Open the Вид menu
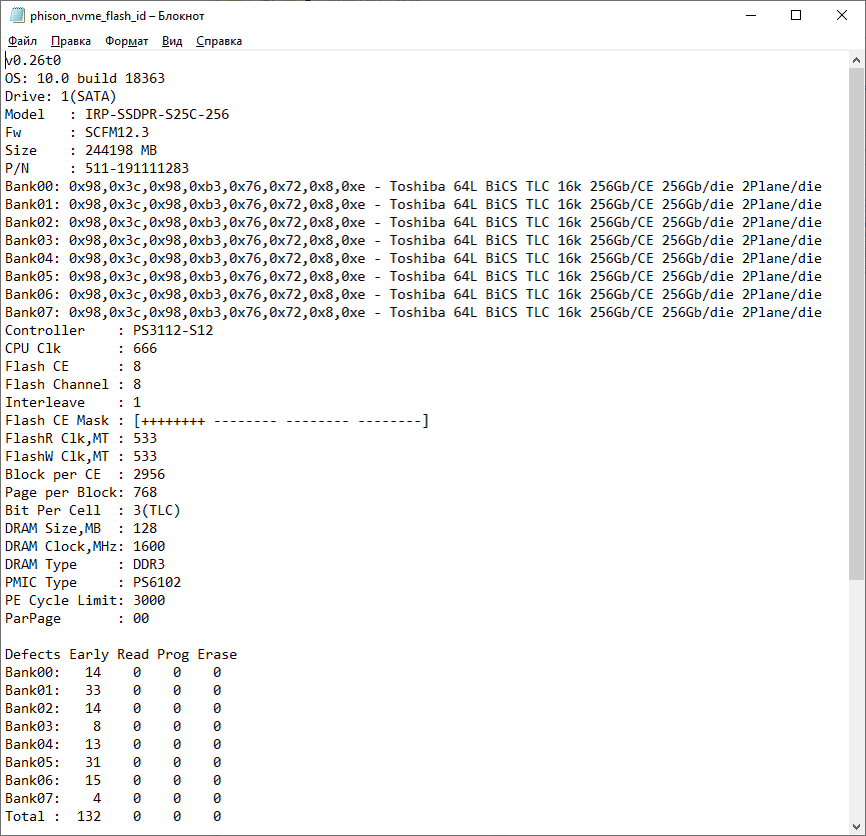 (172, 41)
